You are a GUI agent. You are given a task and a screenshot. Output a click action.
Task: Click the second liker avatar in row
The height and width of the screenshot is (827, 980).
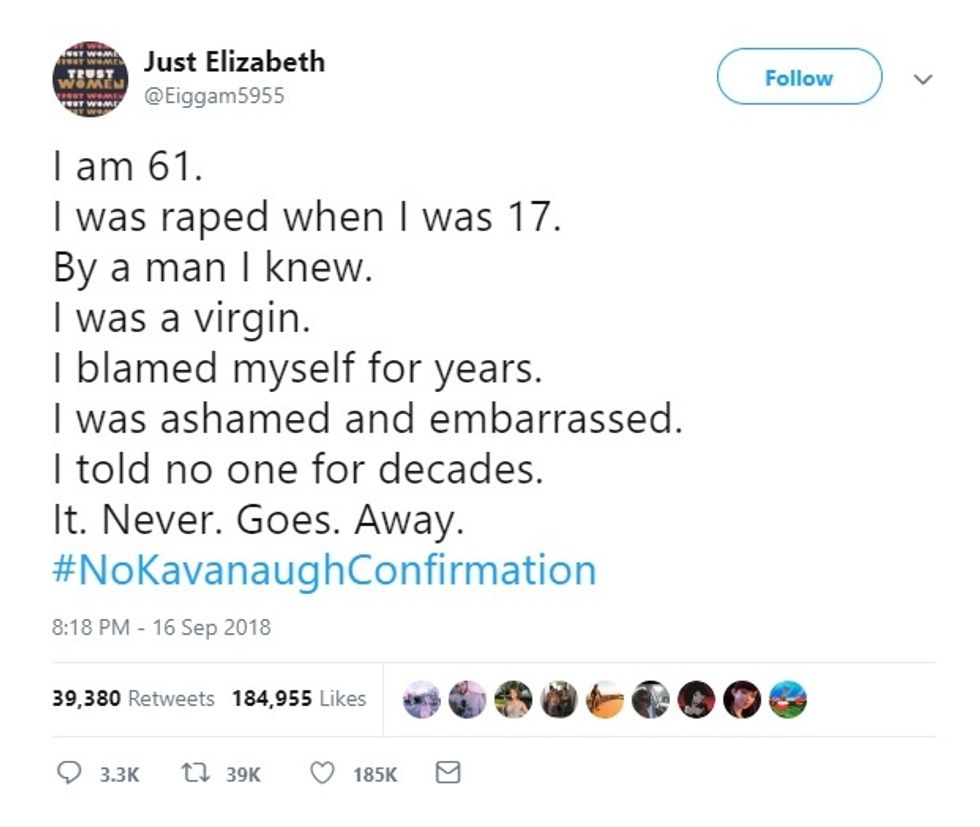pos(467,700)
